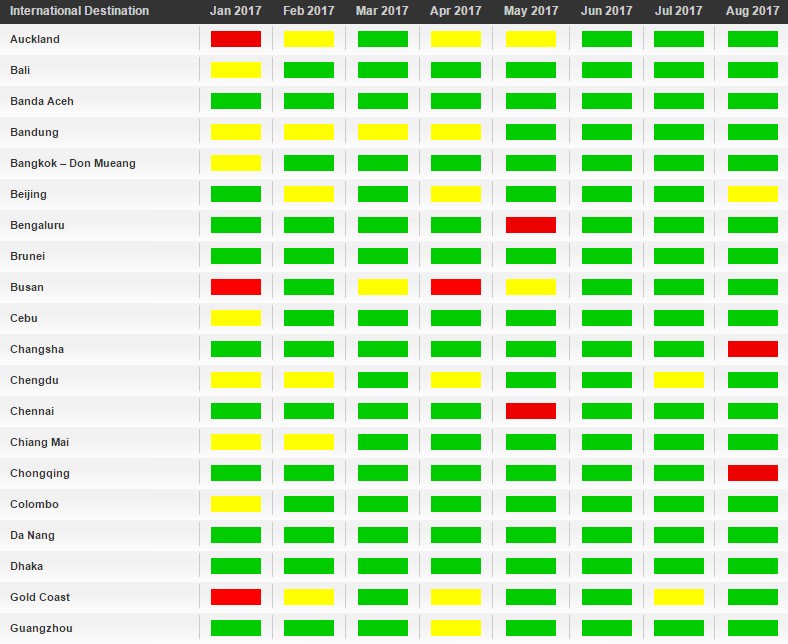
Task: Click Dhaka's green Aug 2017 swatch
Action: [x=752, y=566]
